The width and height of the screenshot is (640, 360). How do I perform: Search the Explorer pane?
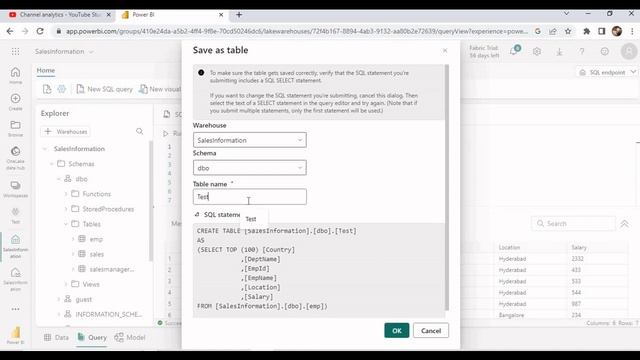tap(140, 131)
